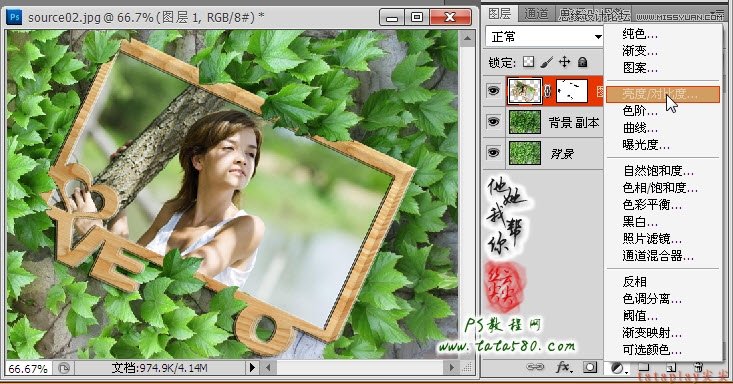733x384 pixels.
Task: Click the add layer mask icon
Action: [x=590, y=367]
